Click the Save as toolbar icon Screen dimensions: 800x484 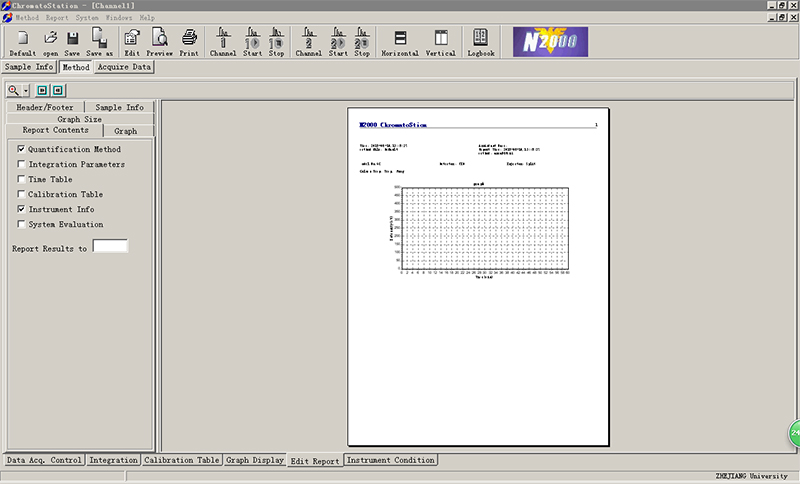[x=100, y=42]
